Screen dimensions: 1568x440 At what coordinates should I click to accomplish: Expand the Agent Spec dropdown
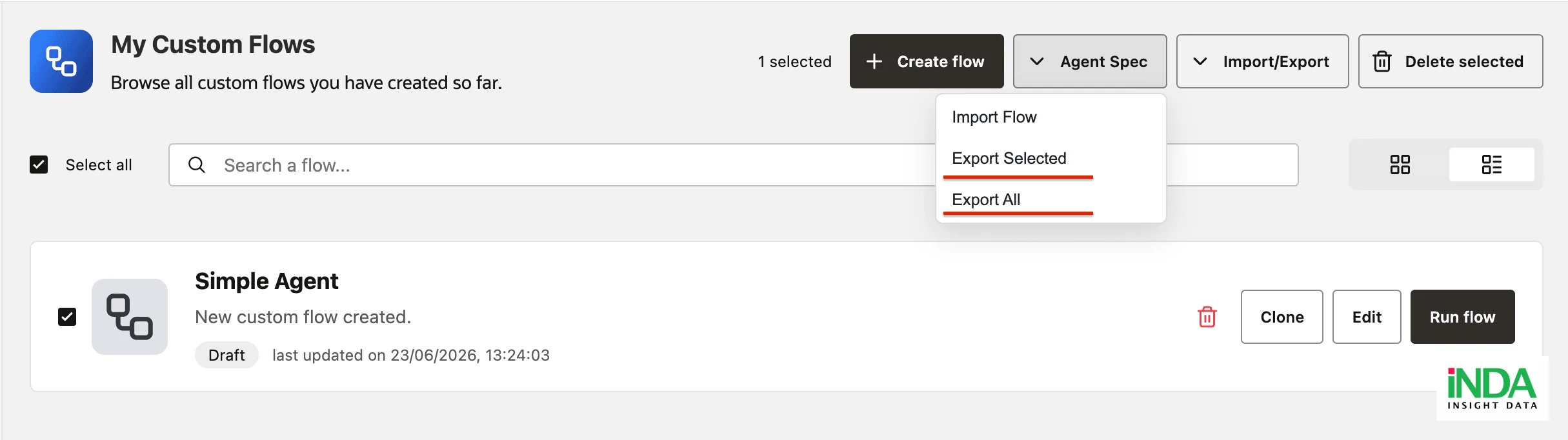[1090, 61]
